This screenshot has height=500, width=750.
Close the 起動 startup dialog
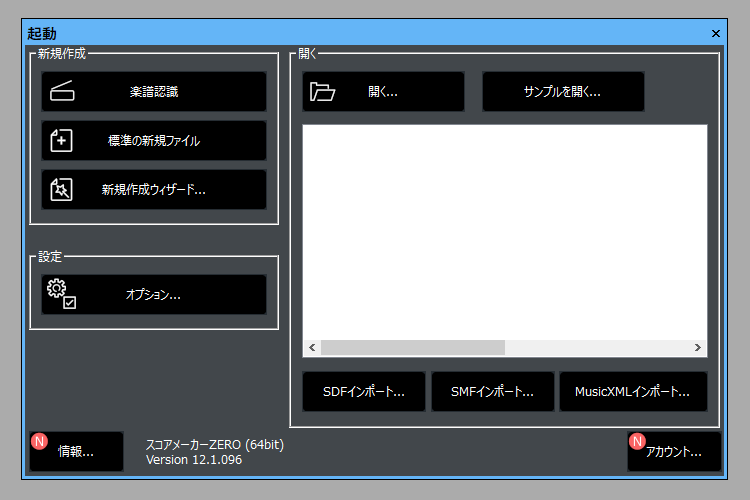tap(715, 33)
